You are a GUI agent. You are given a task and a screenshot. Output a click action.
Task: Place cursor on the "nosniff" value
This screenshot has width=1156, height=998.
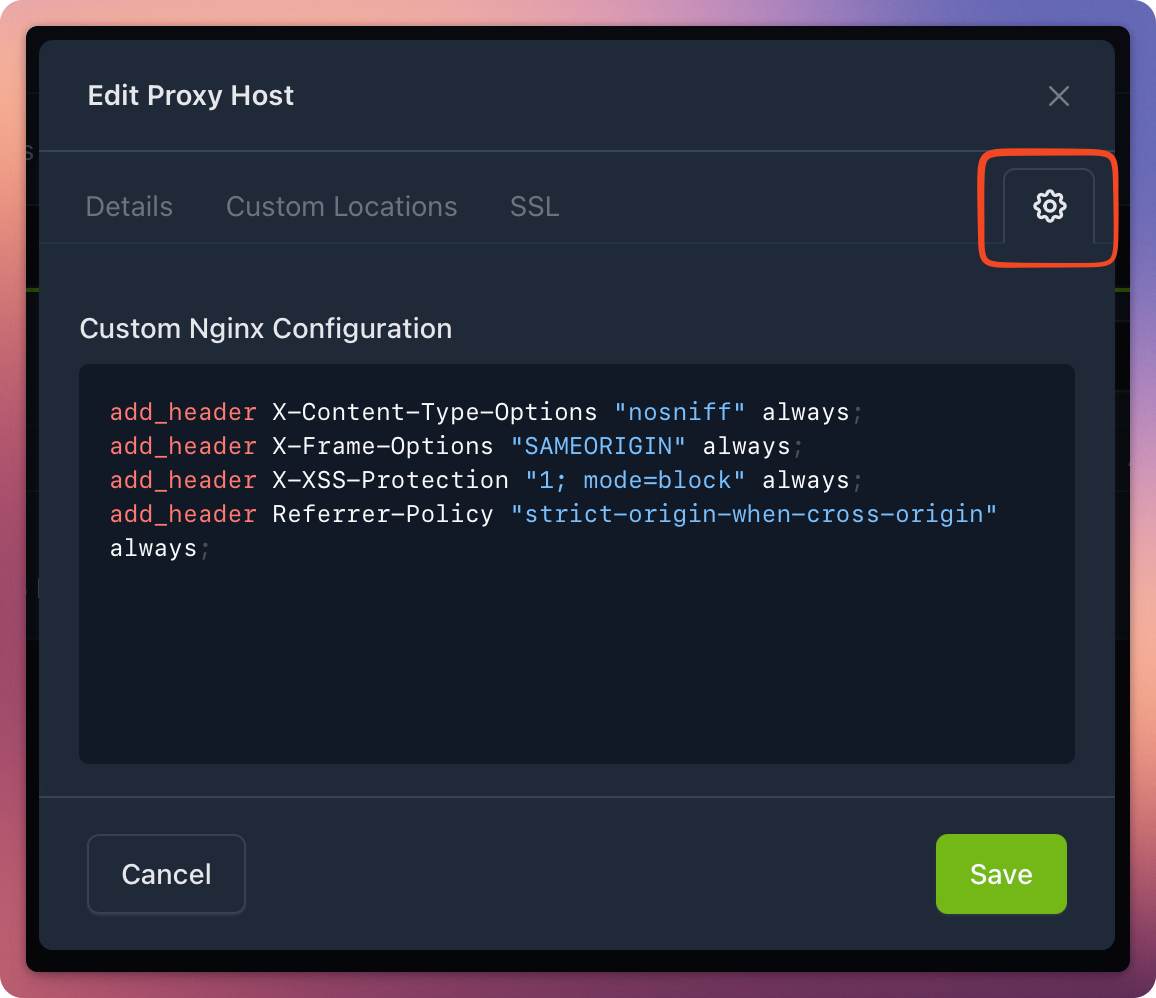click(x=680, y=412)
